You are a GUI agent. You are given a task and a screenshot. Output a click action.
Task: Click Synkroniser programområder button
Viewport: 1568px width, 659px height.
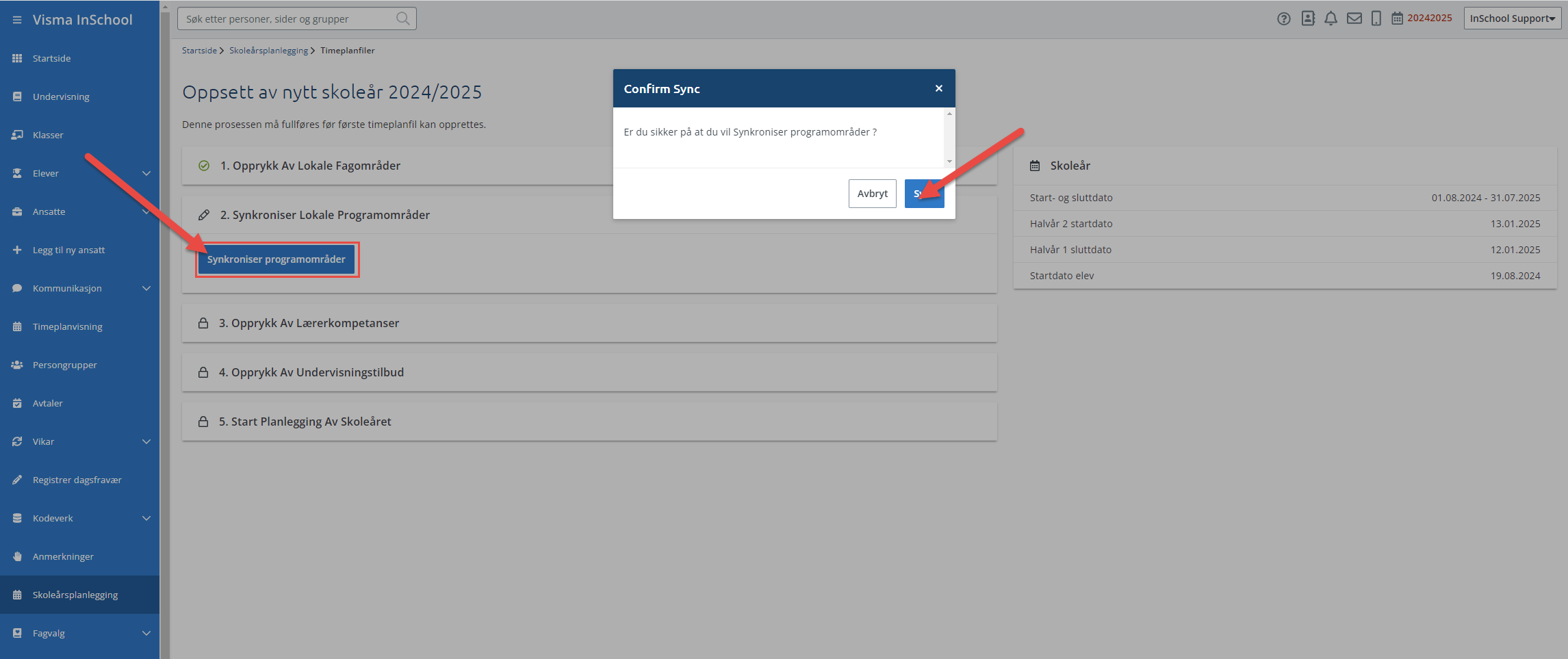[277, 259]
